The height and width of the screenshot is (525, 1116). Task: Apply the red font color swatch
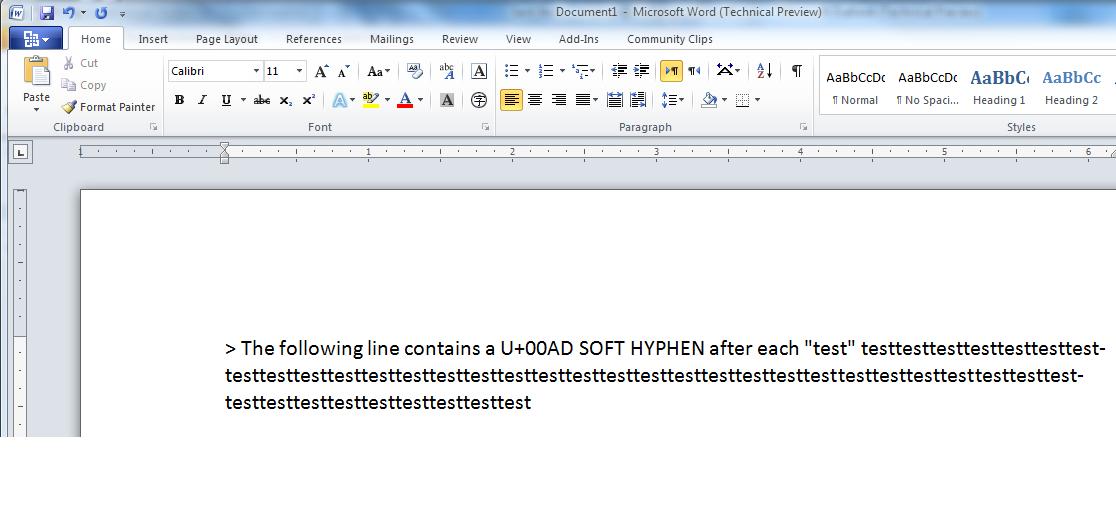pyautogui.click(x=405, y=100)
